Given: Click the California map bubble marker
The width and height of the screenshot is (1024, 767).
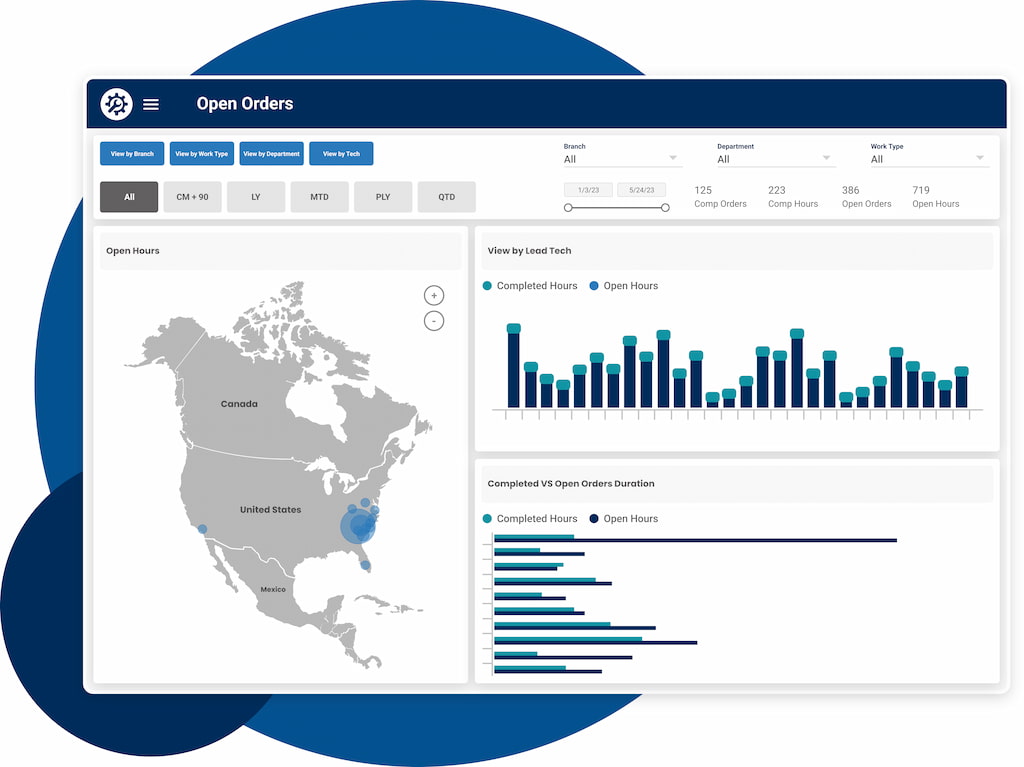Looking at the screenshot, I should point(203,529).
